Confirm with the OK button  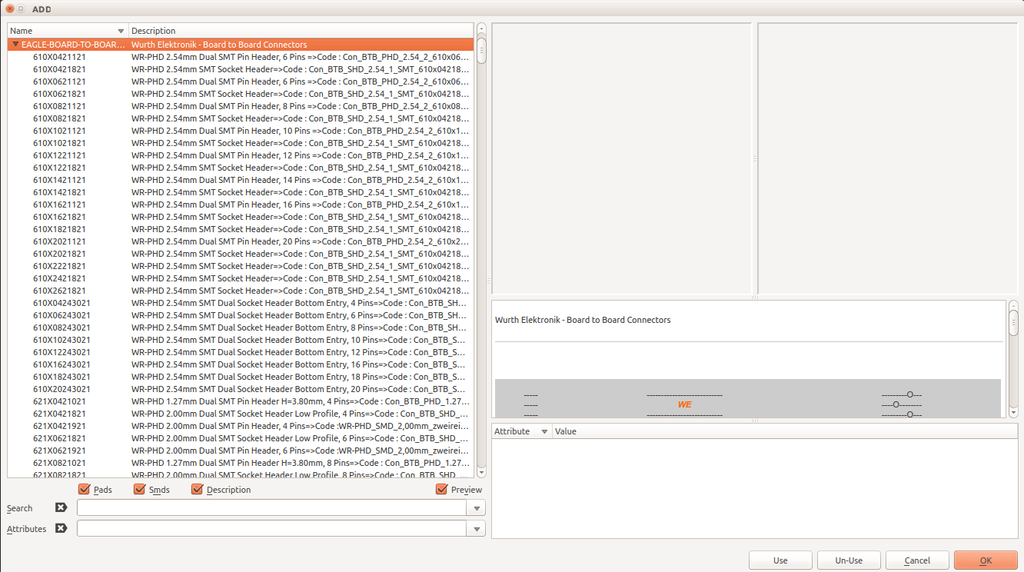tap(985, 560)
